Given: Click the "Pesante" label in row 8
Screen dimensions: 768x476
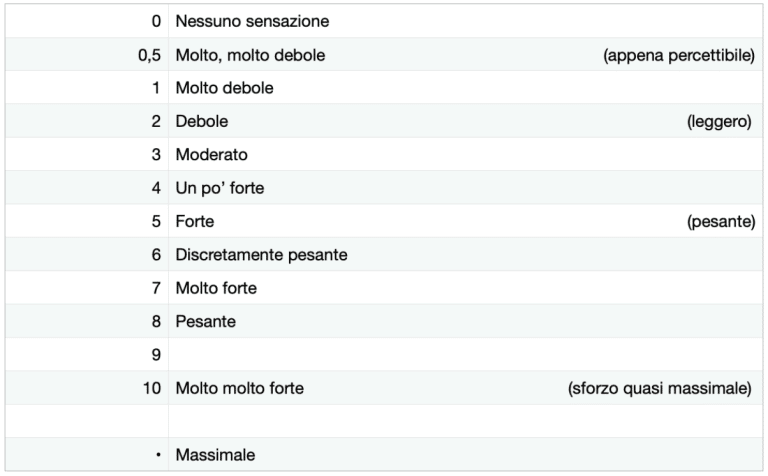Looking at the screenshot, I should (205, 322).
